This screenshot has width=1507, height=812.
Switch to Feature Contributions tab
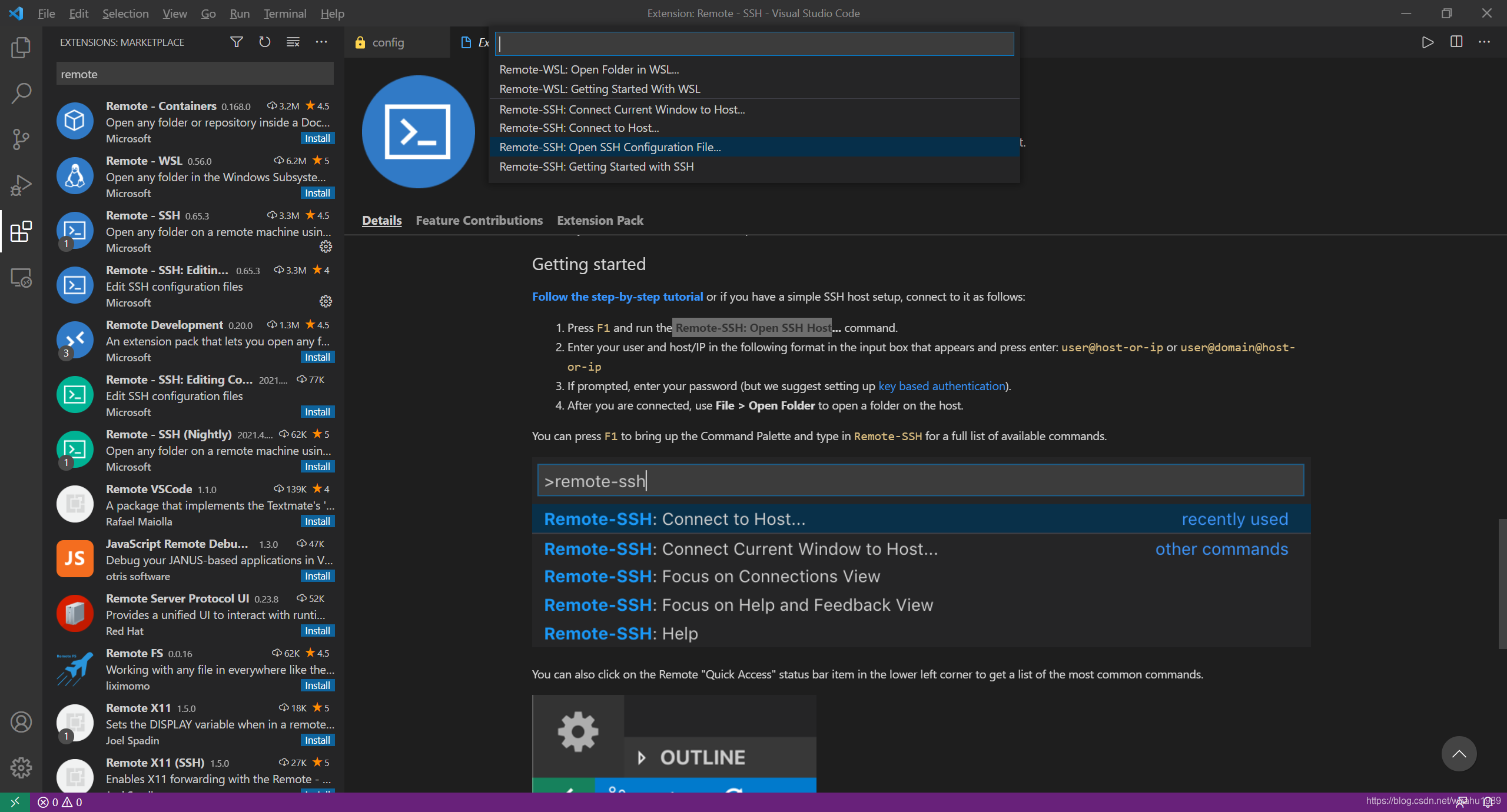[x=479, y=221]
